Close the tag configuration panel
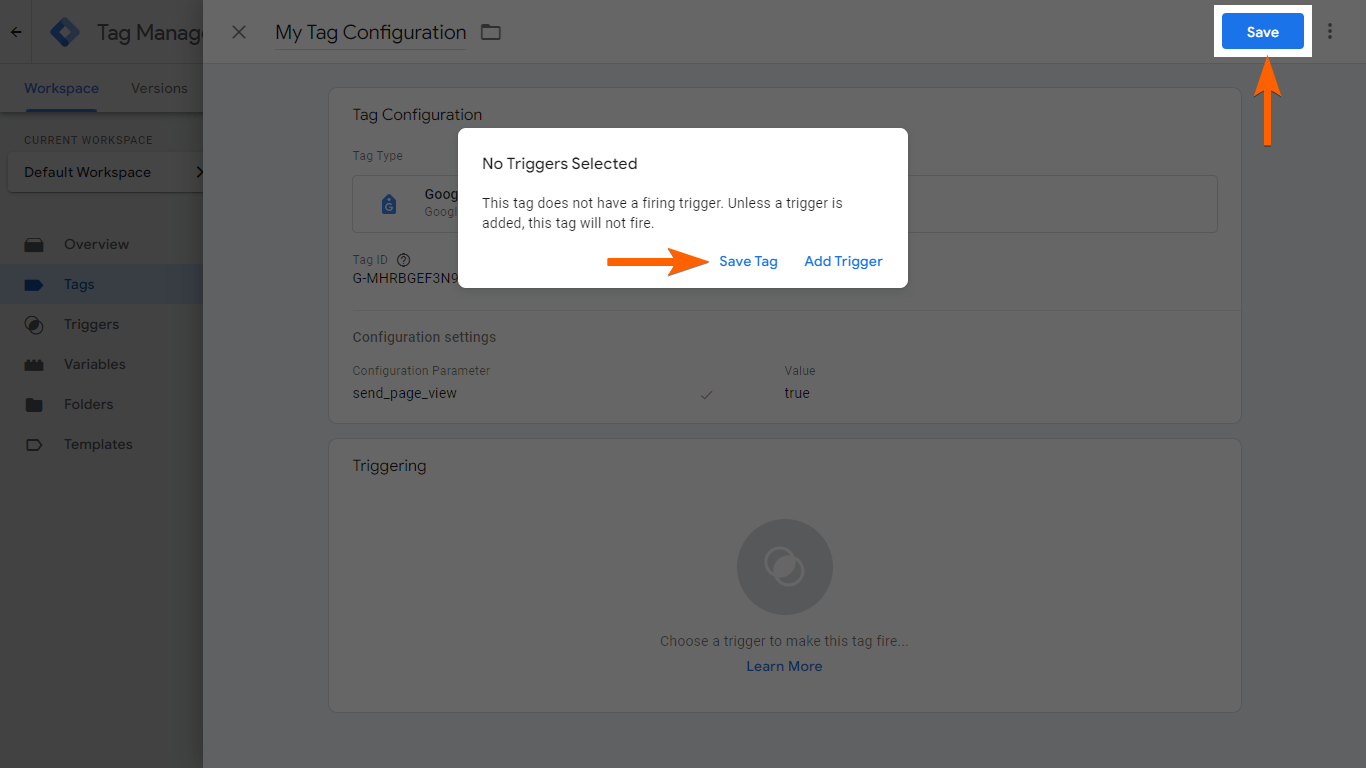The image size is (1366, 768). (x=239, y=32)
